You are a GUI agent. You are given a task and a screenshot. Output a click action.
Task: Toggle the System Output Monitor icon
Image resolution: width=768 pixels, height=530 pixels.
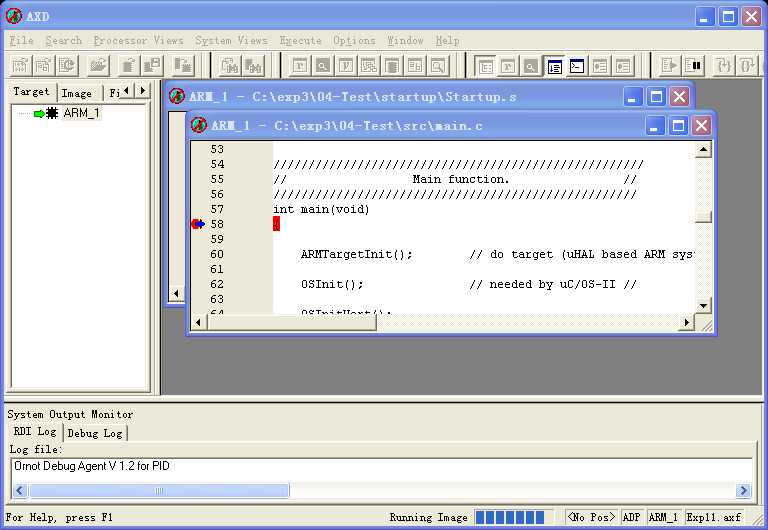(554, 65)
